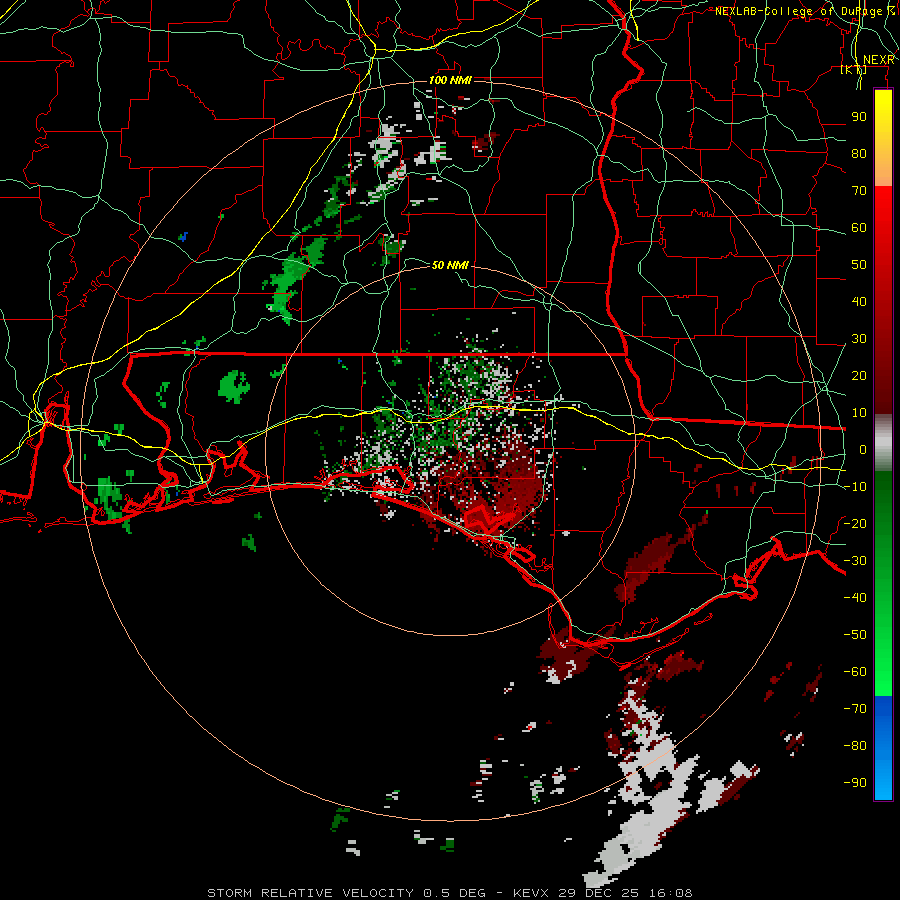The height and width of the screenshot is (900, 900).
Task: Click the -90 value on velocity scale
Action: [x=855, y=783]
